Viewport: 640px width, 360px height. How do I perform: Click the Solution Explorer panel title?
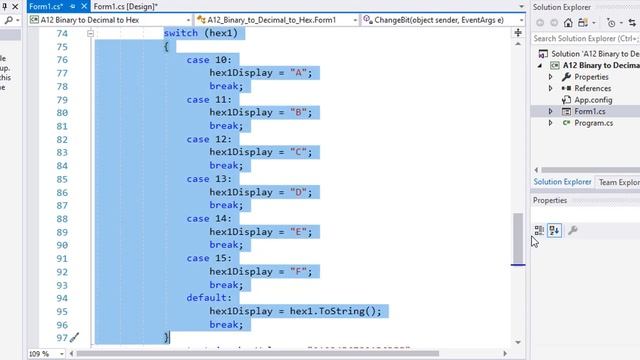coord(562,7)
